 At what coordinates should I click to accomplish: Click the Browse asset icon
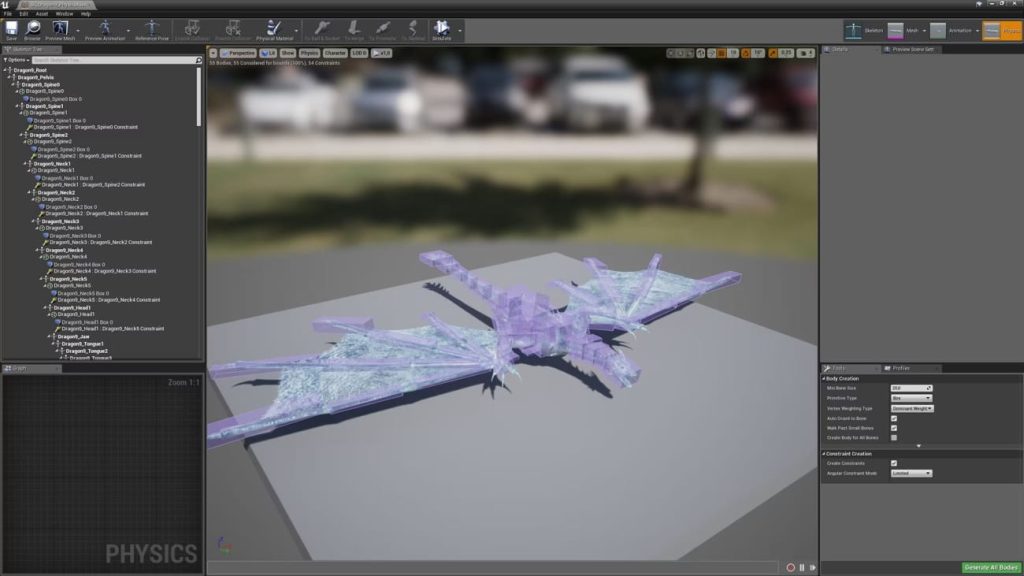(x=32, y=29)
